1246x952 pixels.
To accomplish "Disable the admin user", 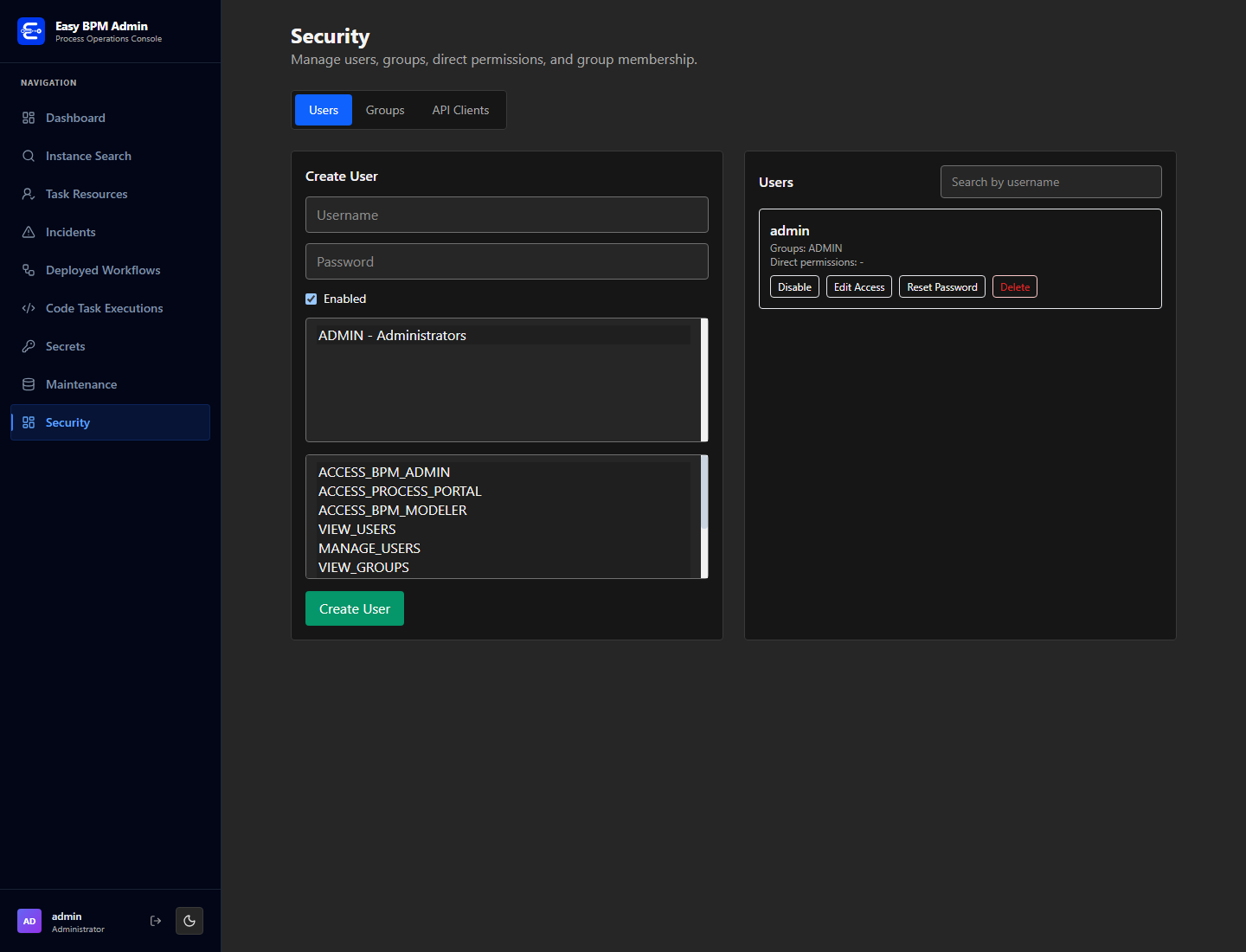I will (x=794, y=286).
